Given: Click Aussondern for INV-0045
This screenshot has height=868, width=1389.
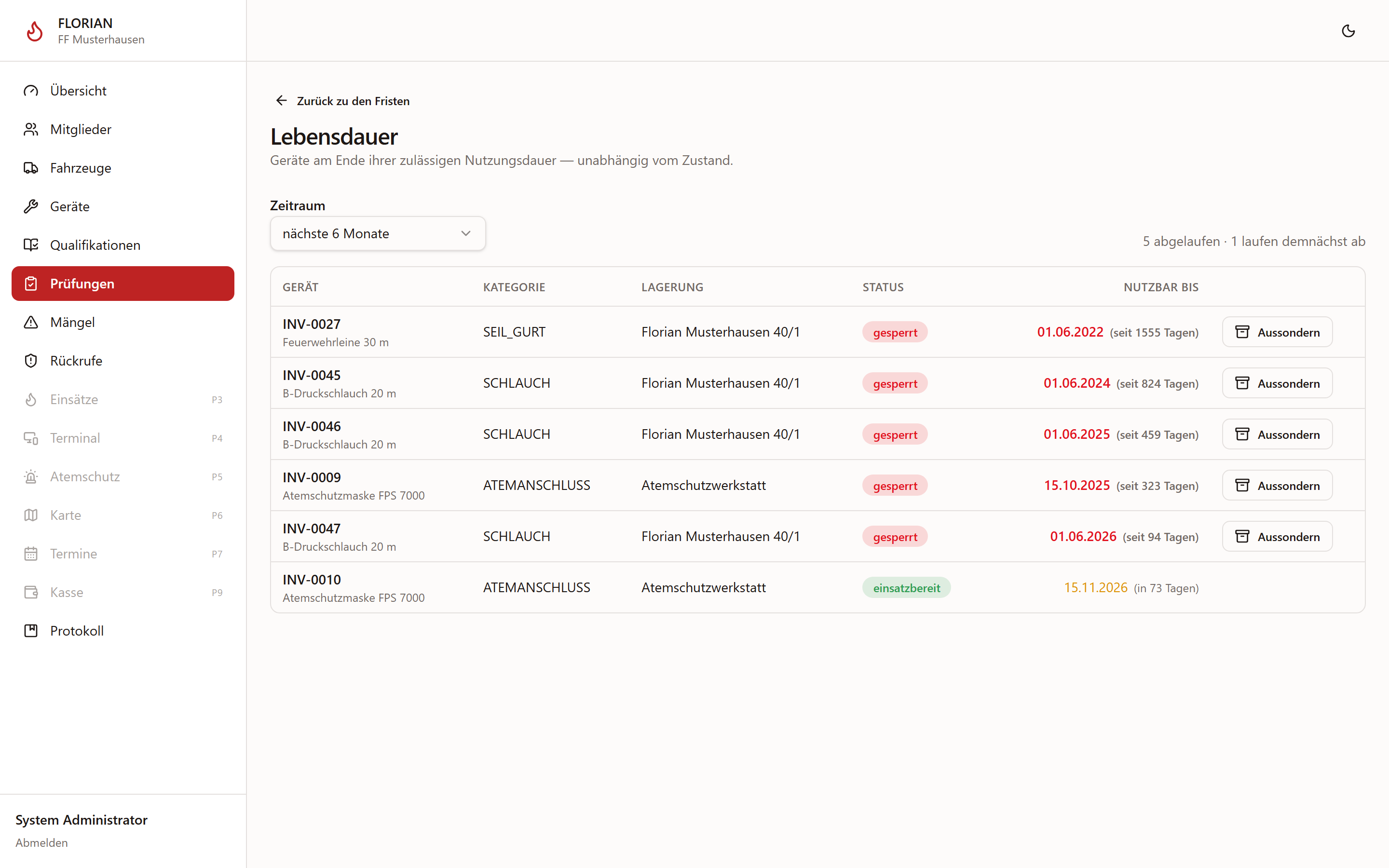Looking at the screenshot, I should tap(1277, 383).
